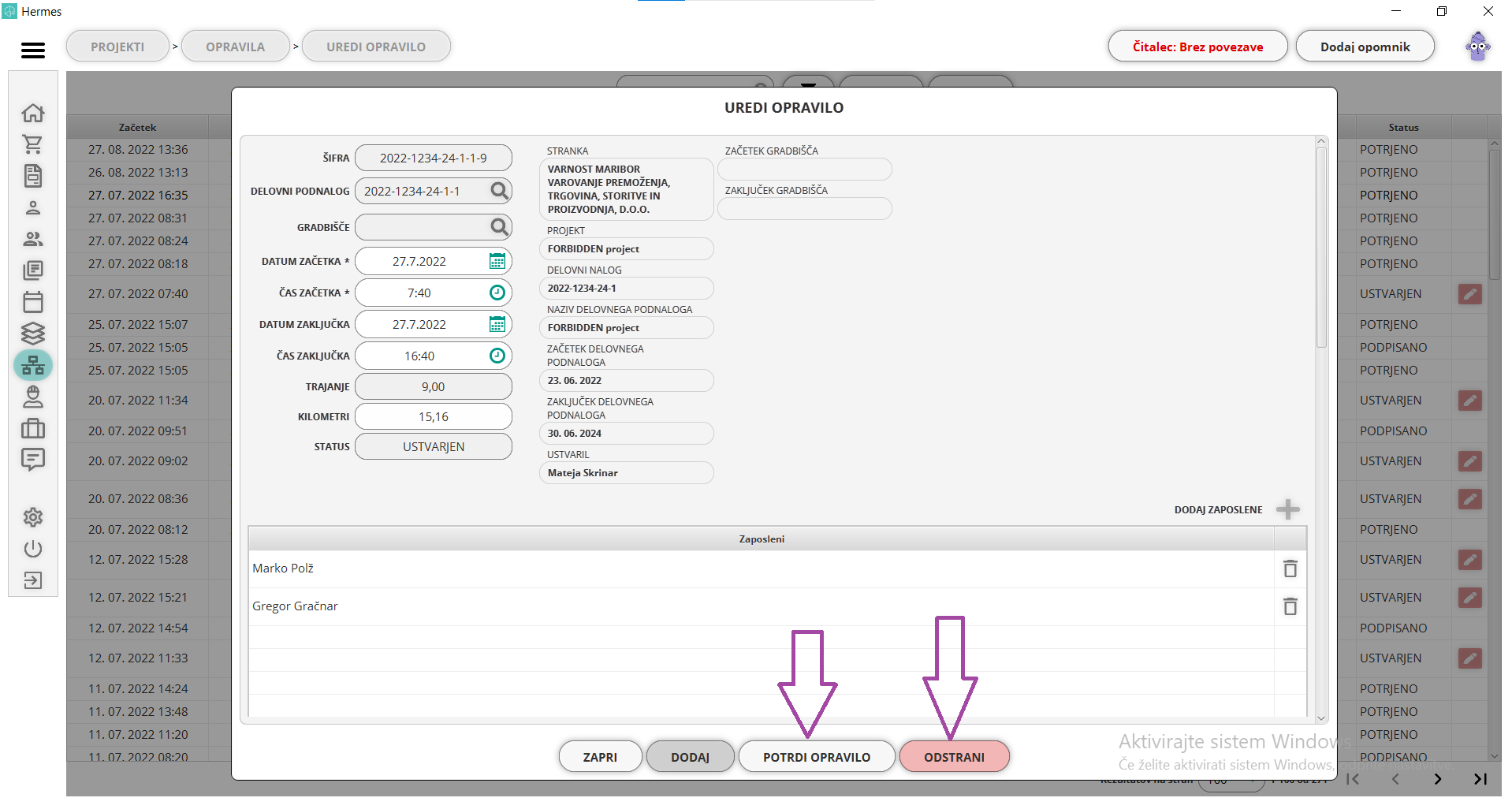Open clock picker for Čas zaključka
The width and height of the screenshot is (1512, 809).
pyautogui.click(x=497, y=356)
